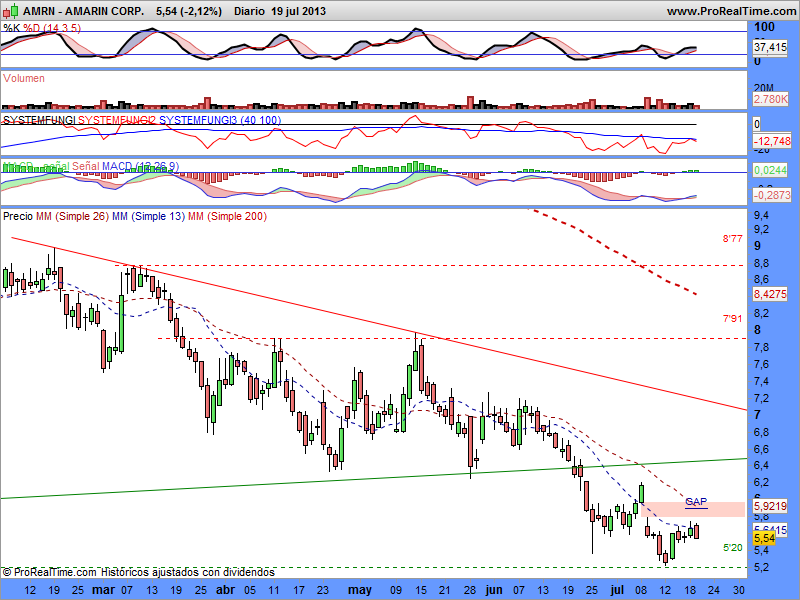Select the 0,0244 MACD histogram value

tap(770, 170)
